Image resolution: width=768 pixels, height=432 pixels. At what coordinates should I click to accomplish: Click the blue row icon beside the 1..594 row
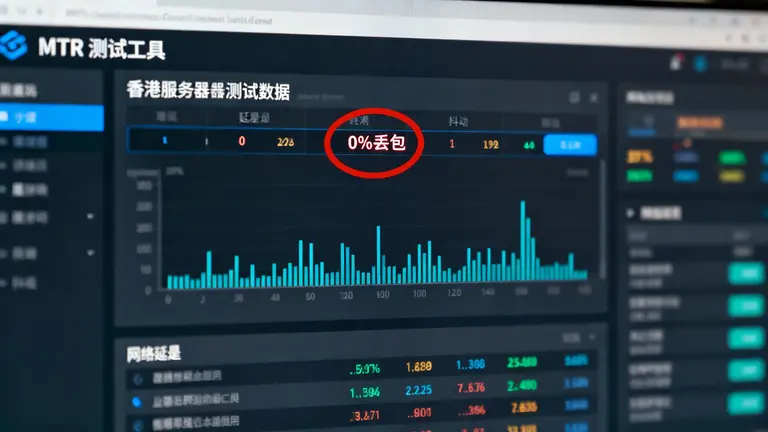[x=137, y=402]
